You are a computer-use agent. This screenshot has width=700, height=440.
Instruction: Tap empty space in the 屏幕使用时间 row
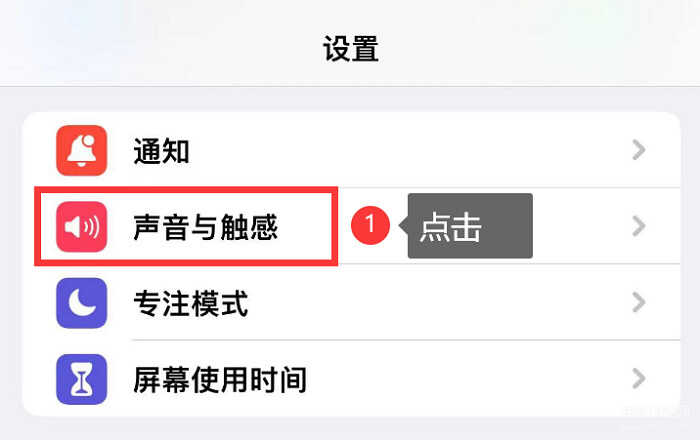pyautogui.click(x=460, y=379)
